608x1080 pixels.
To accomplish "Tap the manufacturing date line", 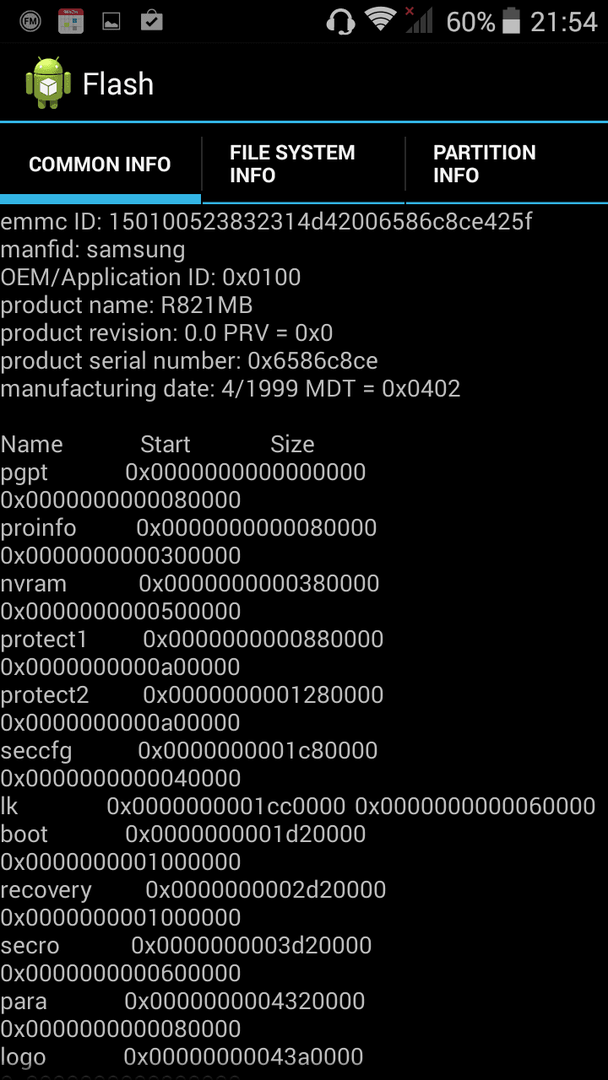I will [230, 389].
